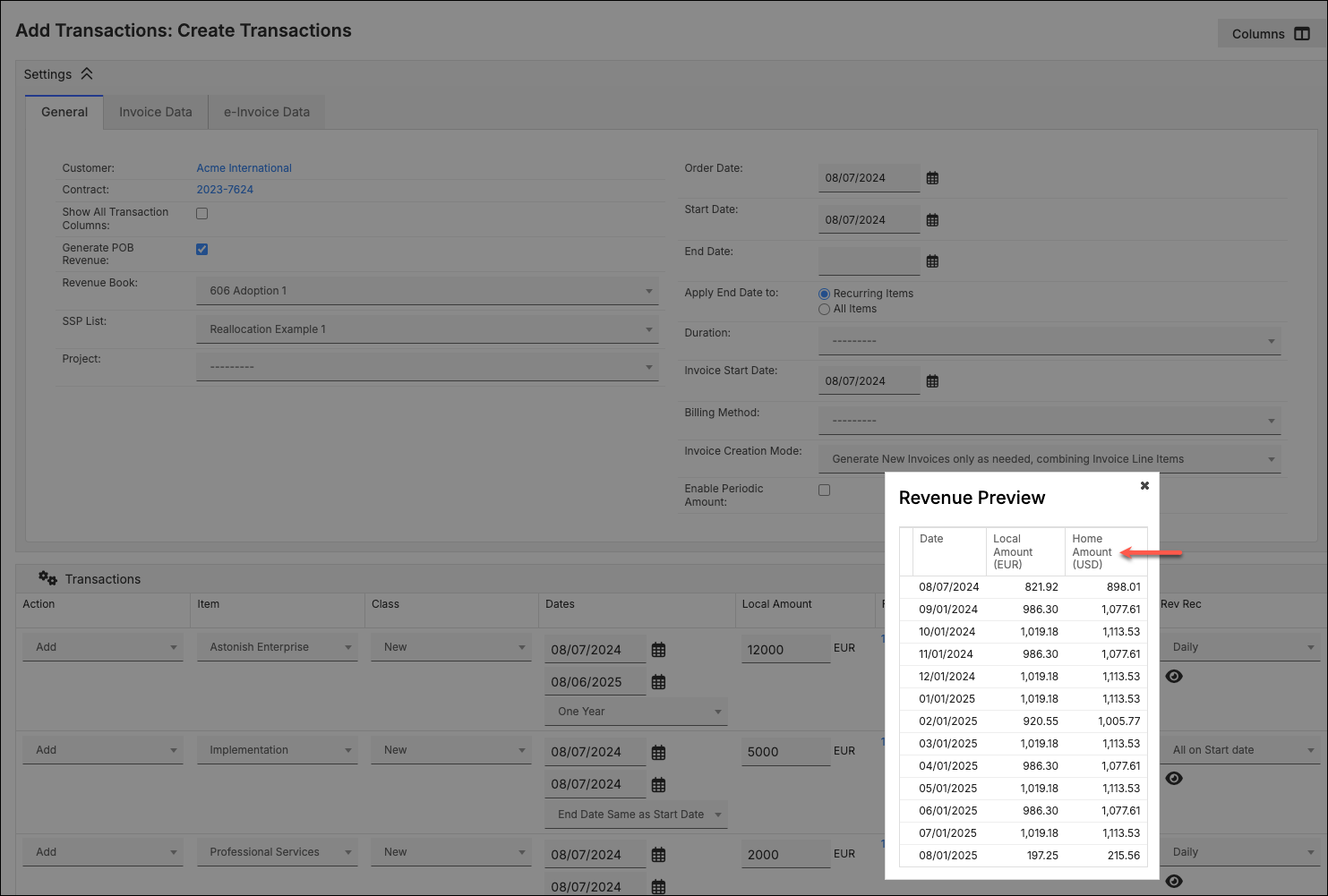Screen dimensions: 1328x896
Task: Open calendar for Professional Services start date
Action: pos(658,855)
